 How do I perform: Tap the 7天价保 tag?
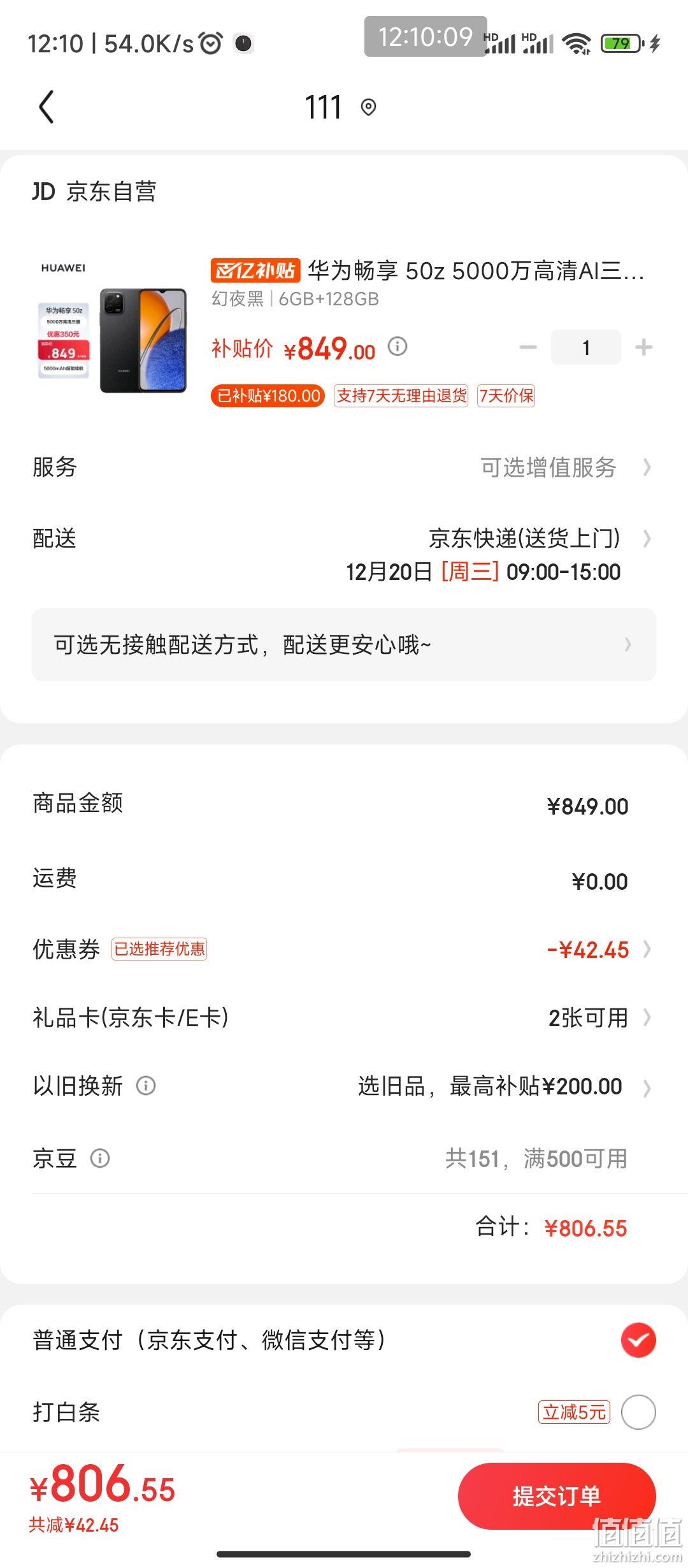(506, 396)
